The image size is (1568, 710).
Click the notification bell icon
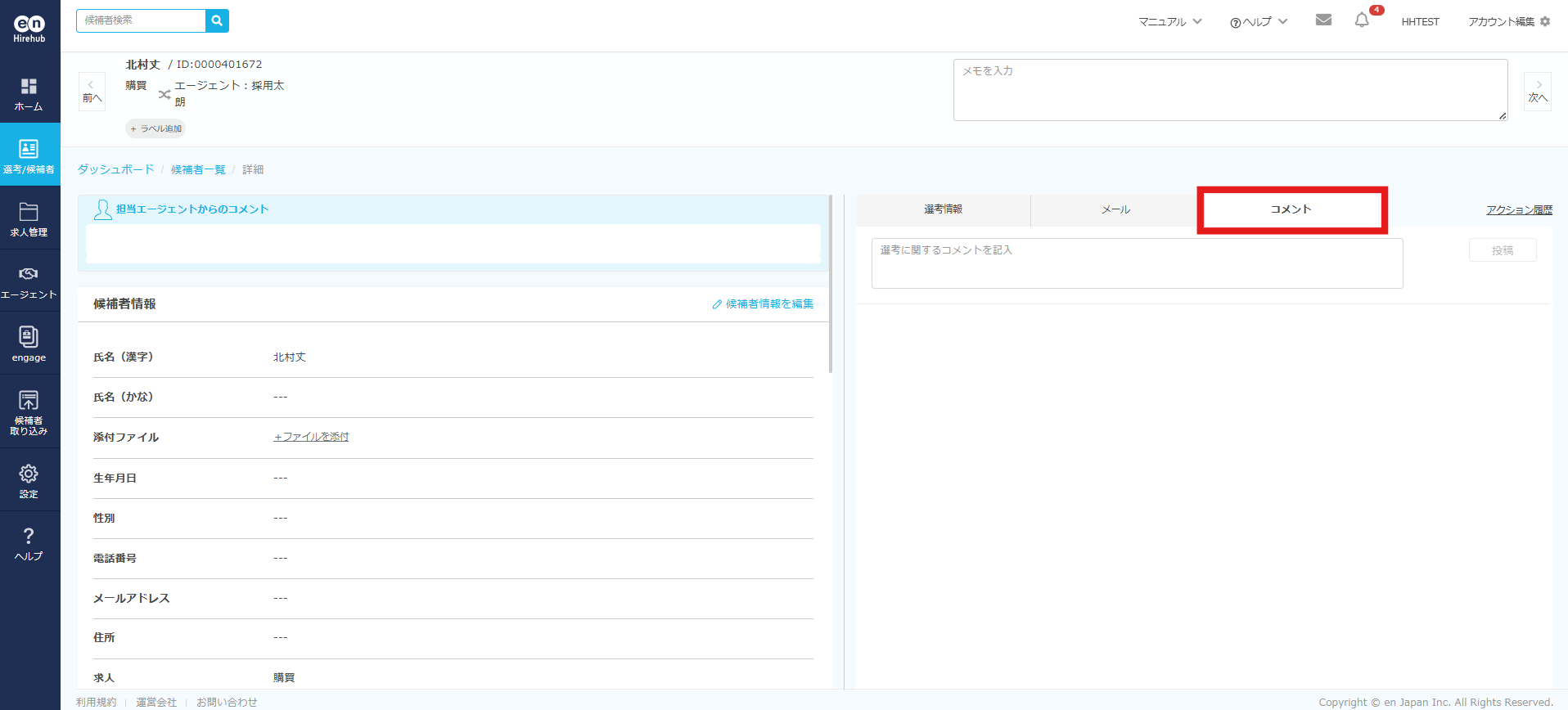pyautogui.click(x=1361, y=21)
